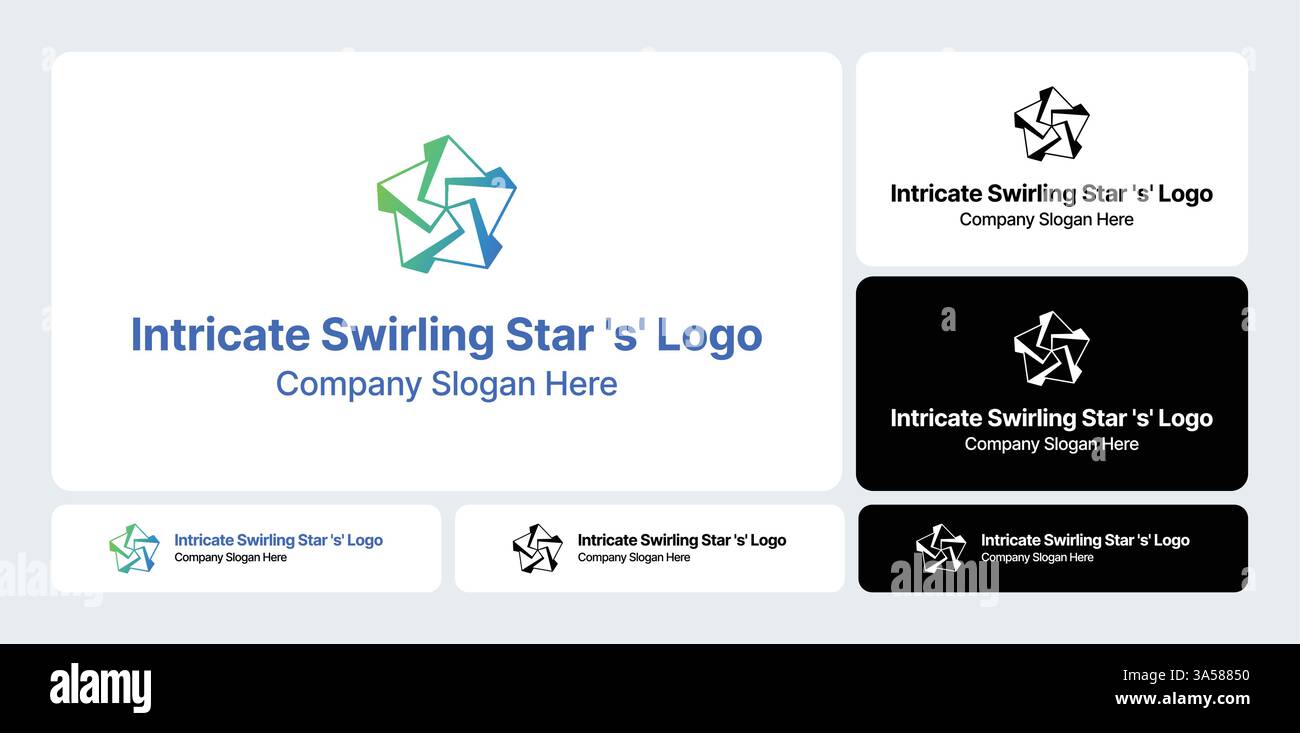This screenshot has width=1300, height=733.
Task: Click the black star icon on white card
Action: click(1051, 124)
